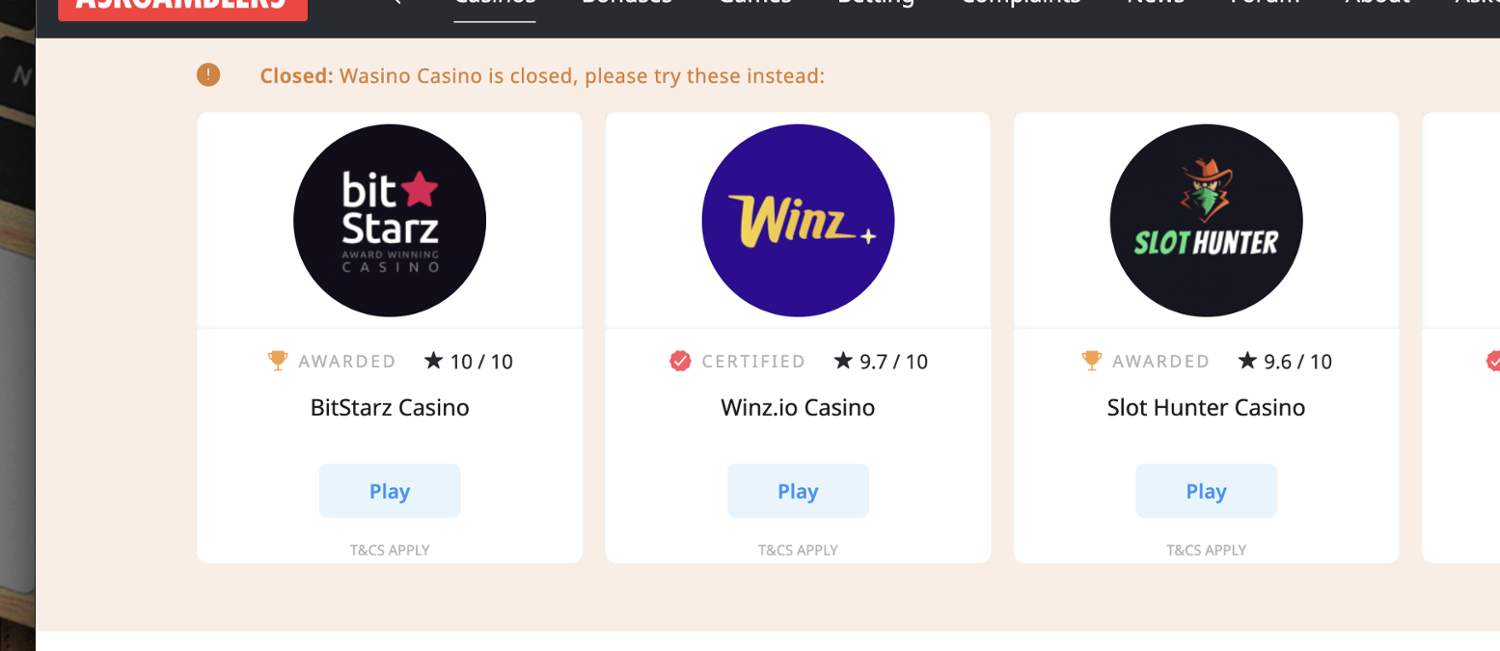Image resolution: width=1500 pixels, height=651 pixels.
Task: Open the Slot Hunter Casino title link
Action: pos(1206,408)
